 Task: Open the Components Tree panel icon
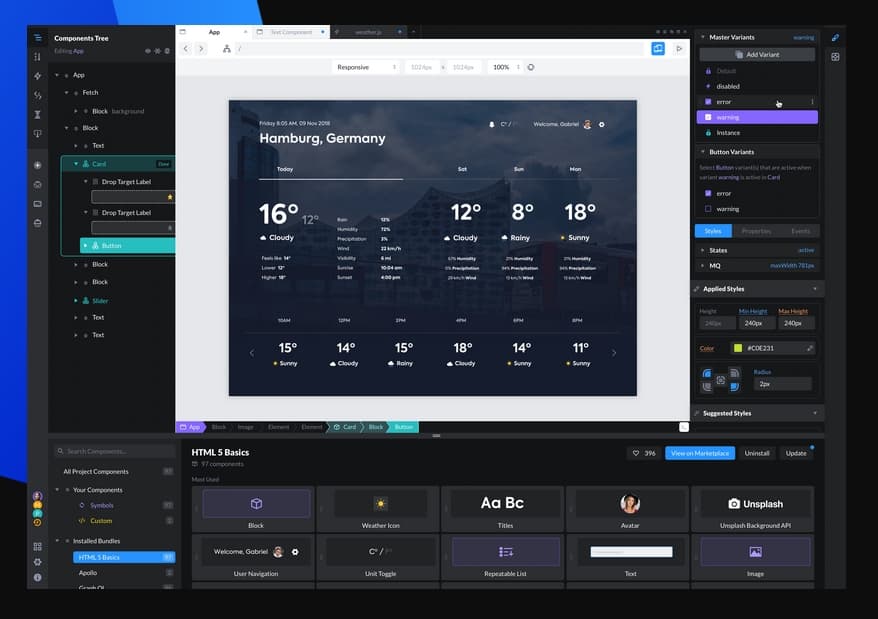38,38
